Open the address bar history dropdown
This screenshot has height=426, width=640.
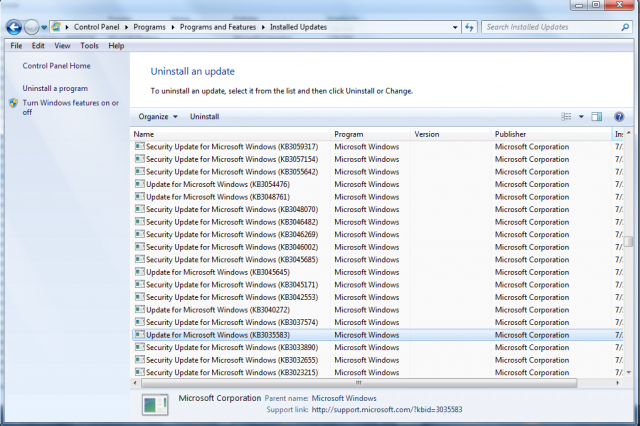pos(455,27)
